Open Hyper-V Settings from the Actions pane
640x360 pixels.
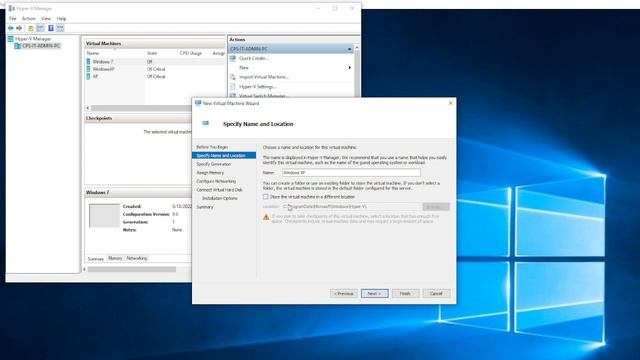258,87
